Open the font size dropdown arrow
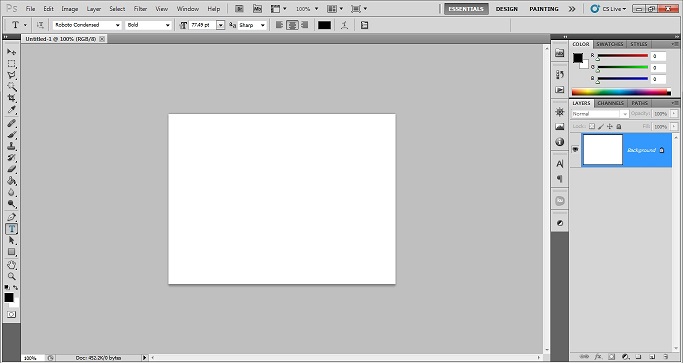683x363 pixels. coord(220,25)
